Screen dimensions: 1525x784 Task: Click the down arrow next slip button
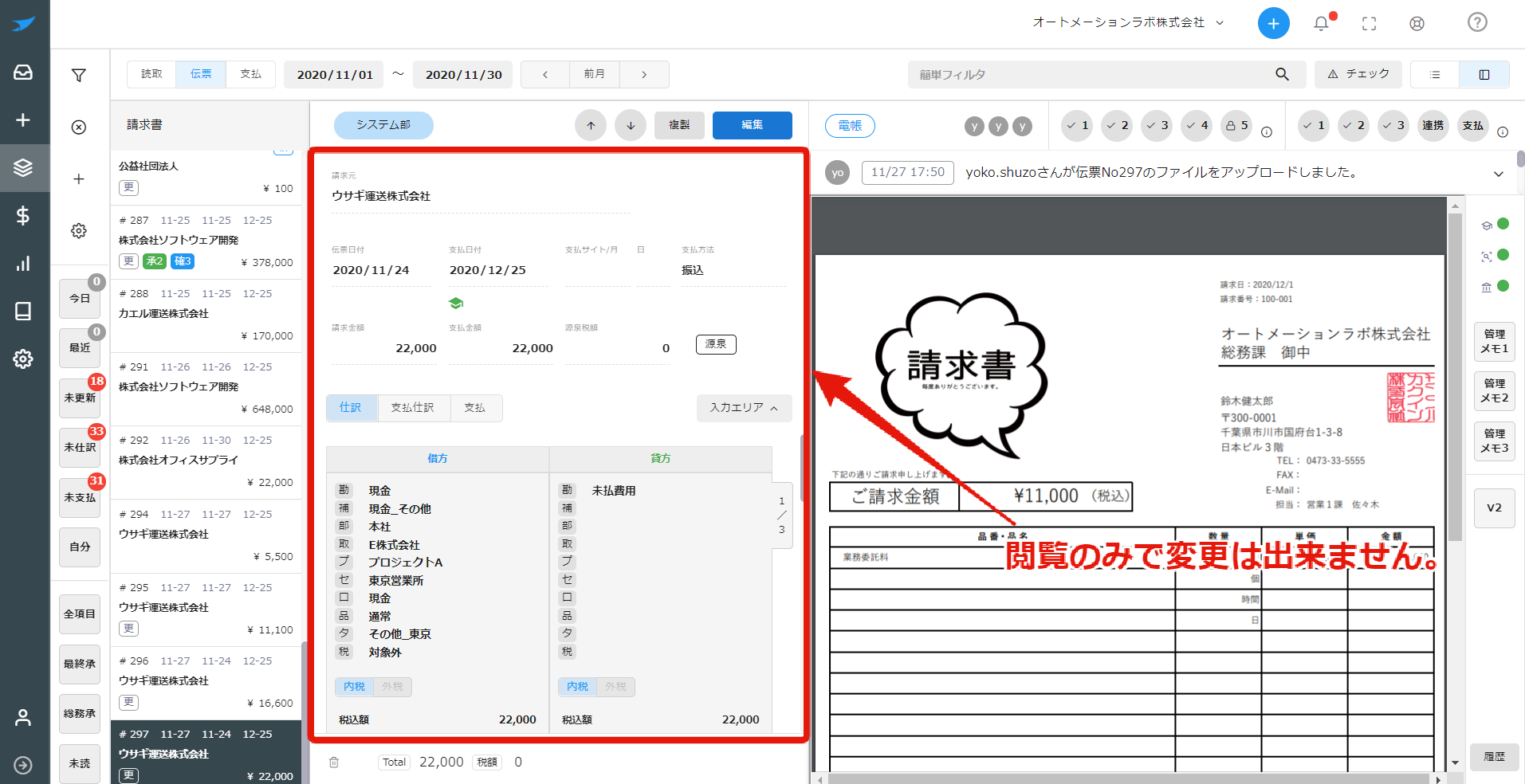tap(631, 125)
